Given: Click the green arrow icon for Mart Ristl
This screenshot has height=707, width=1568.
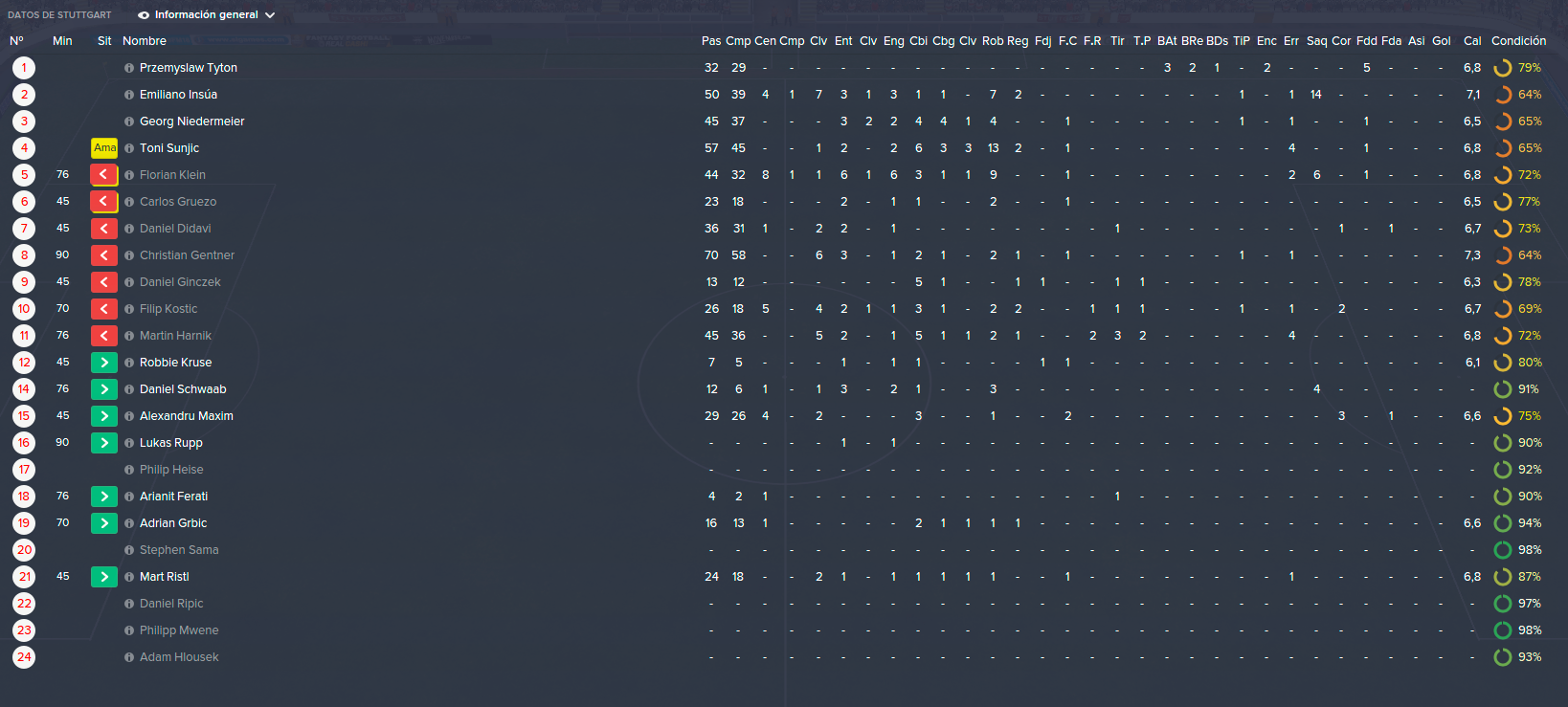Looking at the screenshot, I should coord(104,577).
